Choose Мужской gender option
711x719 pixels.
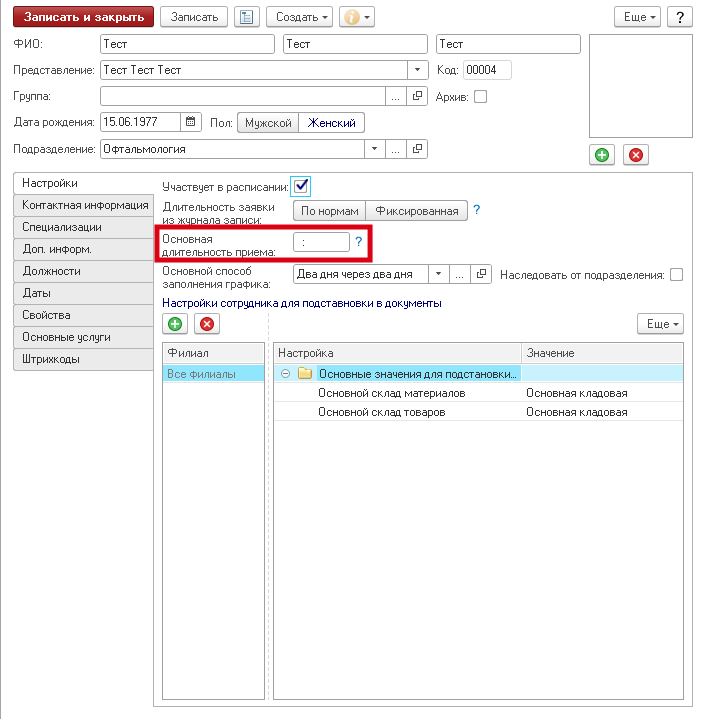tap(267, 123)
